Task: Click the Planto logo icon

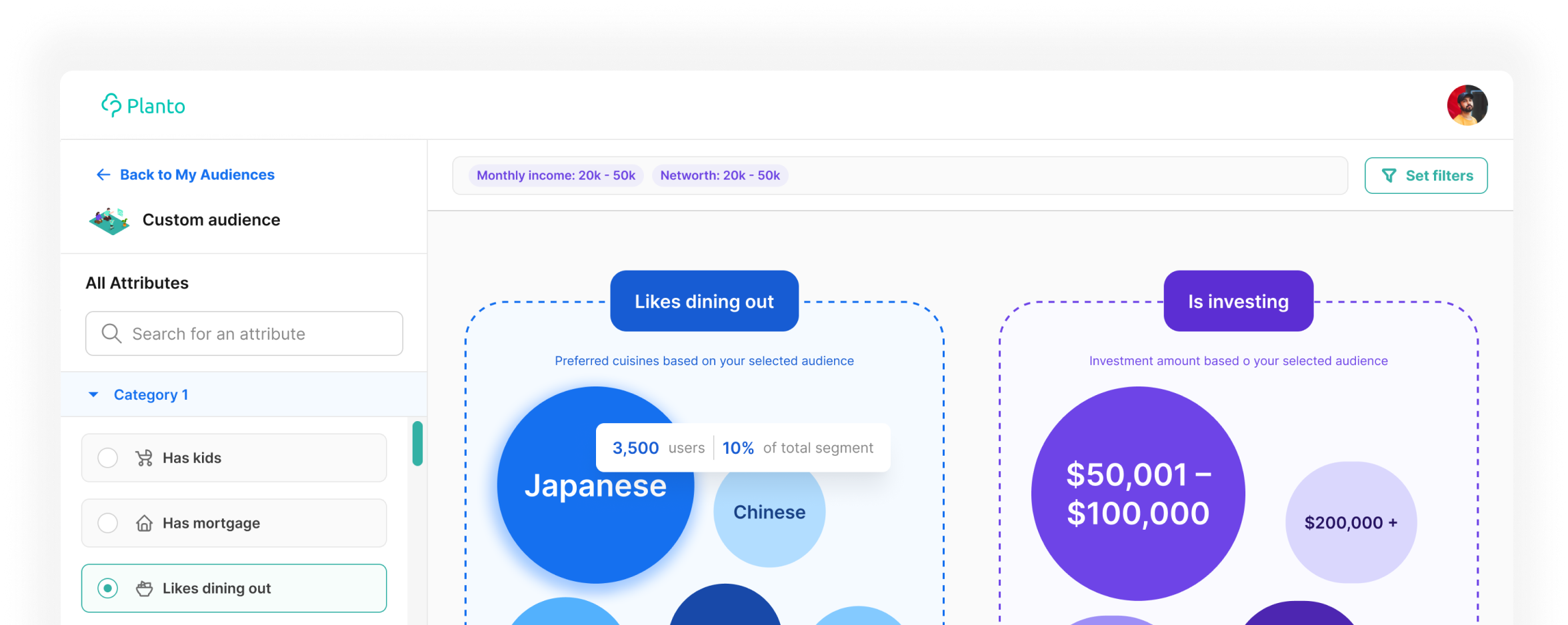Action: coord(111,105)
